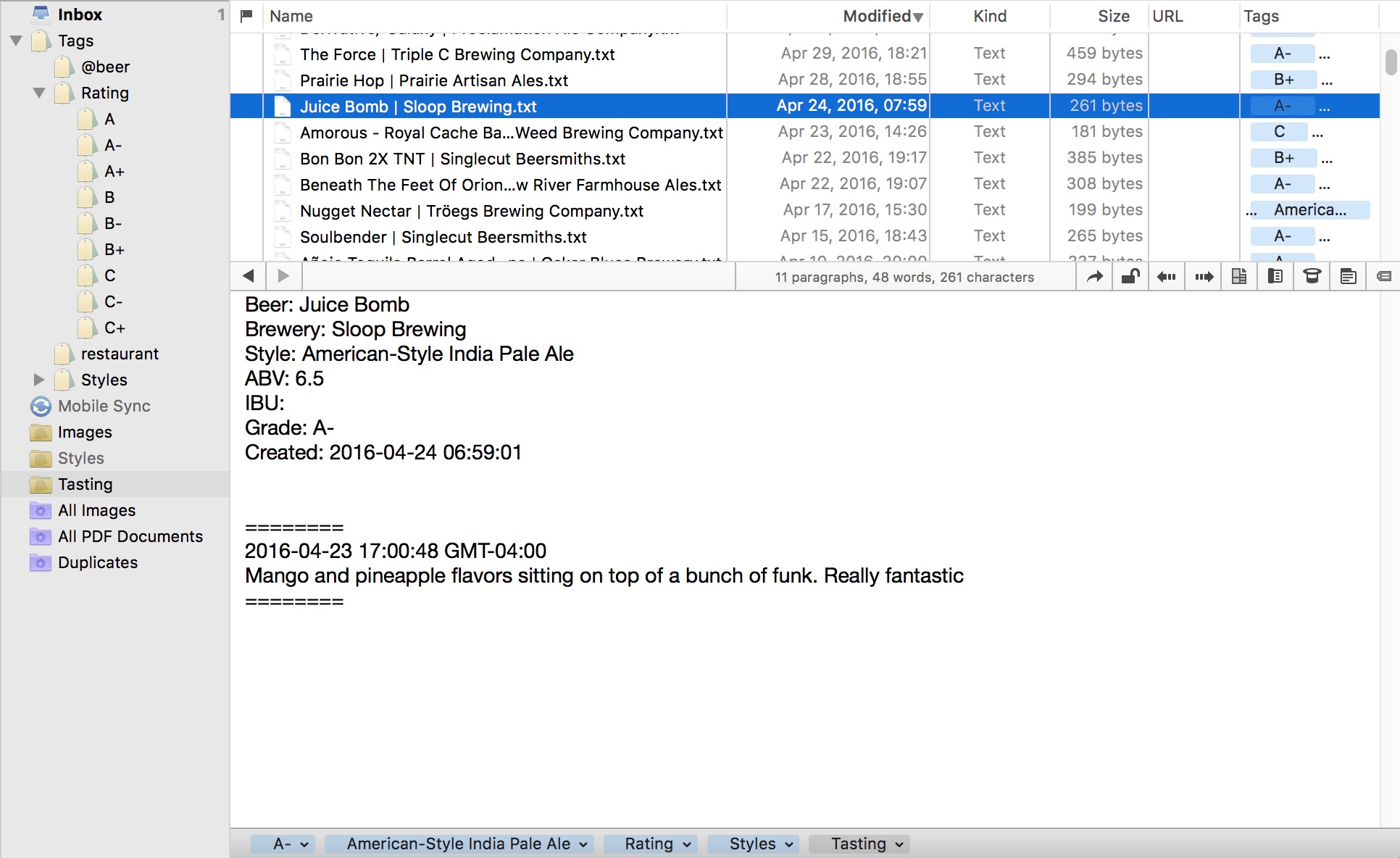The image size is (1400, 858).
Task: Click the forward navigation arrow icon
Action: [282, 277]
